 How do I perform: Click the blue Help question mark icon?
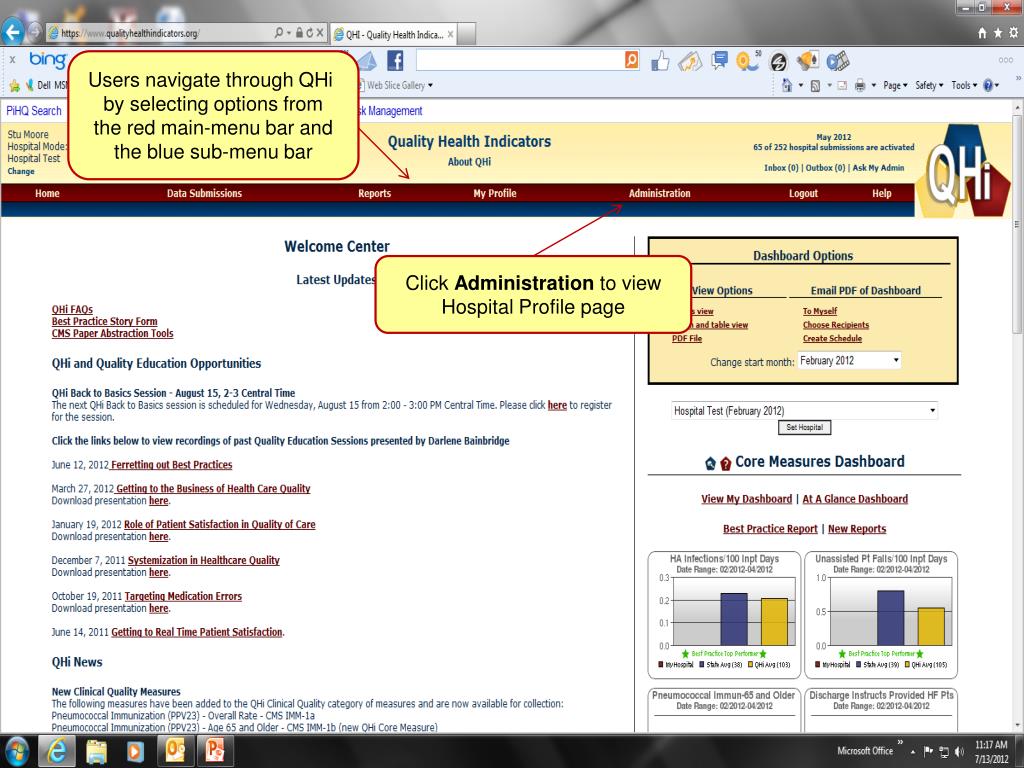[x=988, y=85]
